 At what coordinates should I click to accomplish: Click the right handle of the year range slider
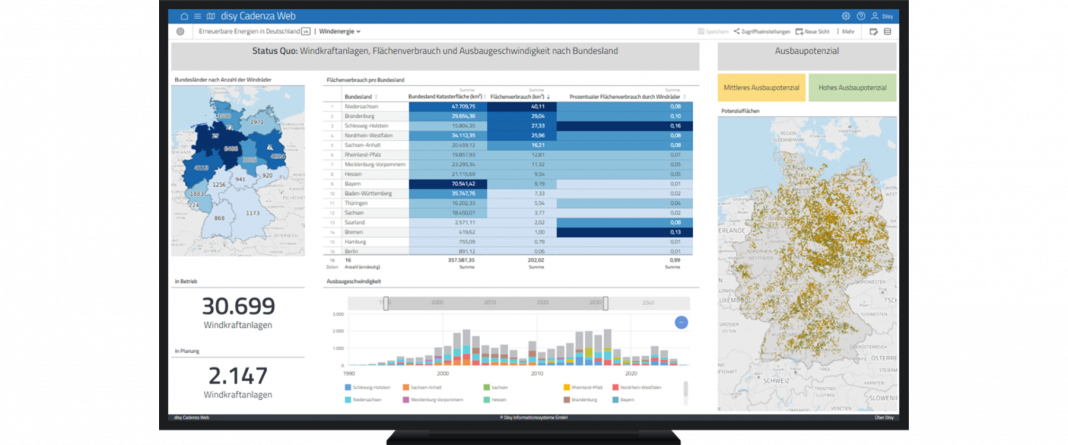[x=606, y=302]
